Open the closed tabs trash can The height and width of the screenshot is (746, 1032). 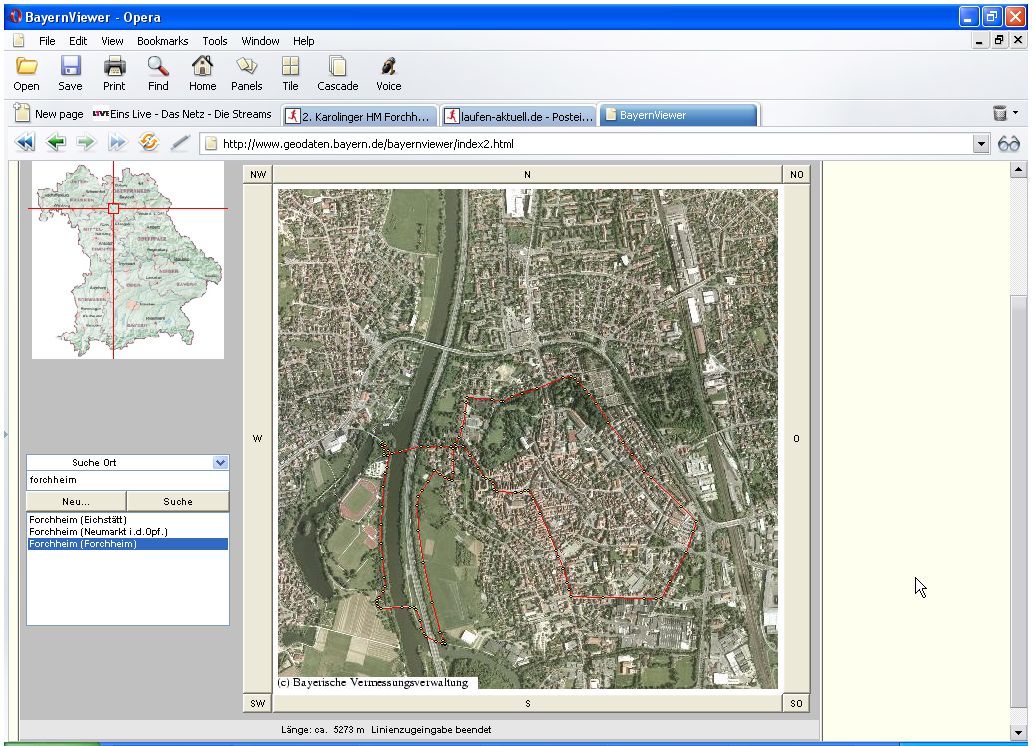click(999, 114)
